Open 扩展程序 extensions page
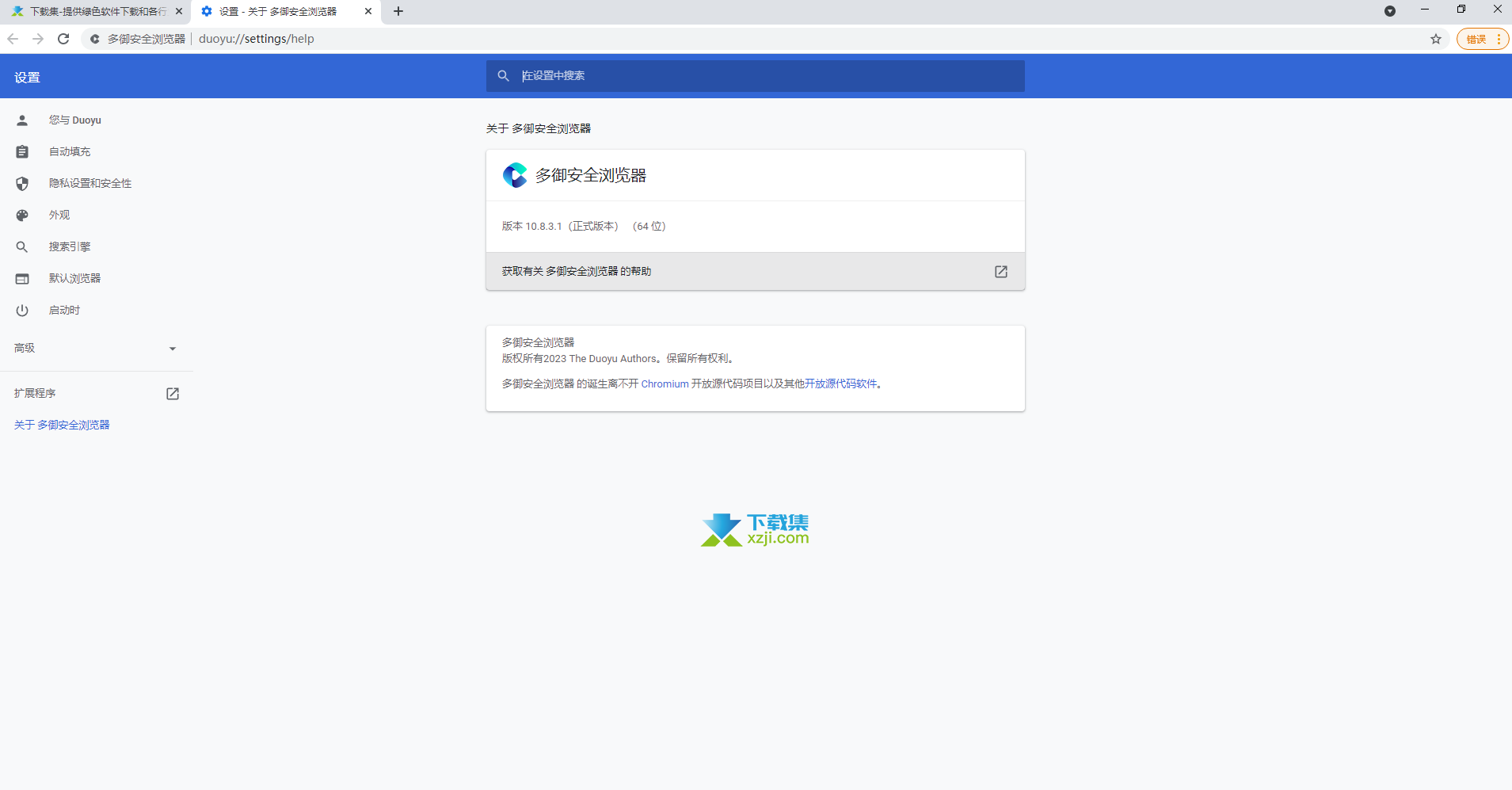This screenshot has height=790, width=1512. click(96, 394)
